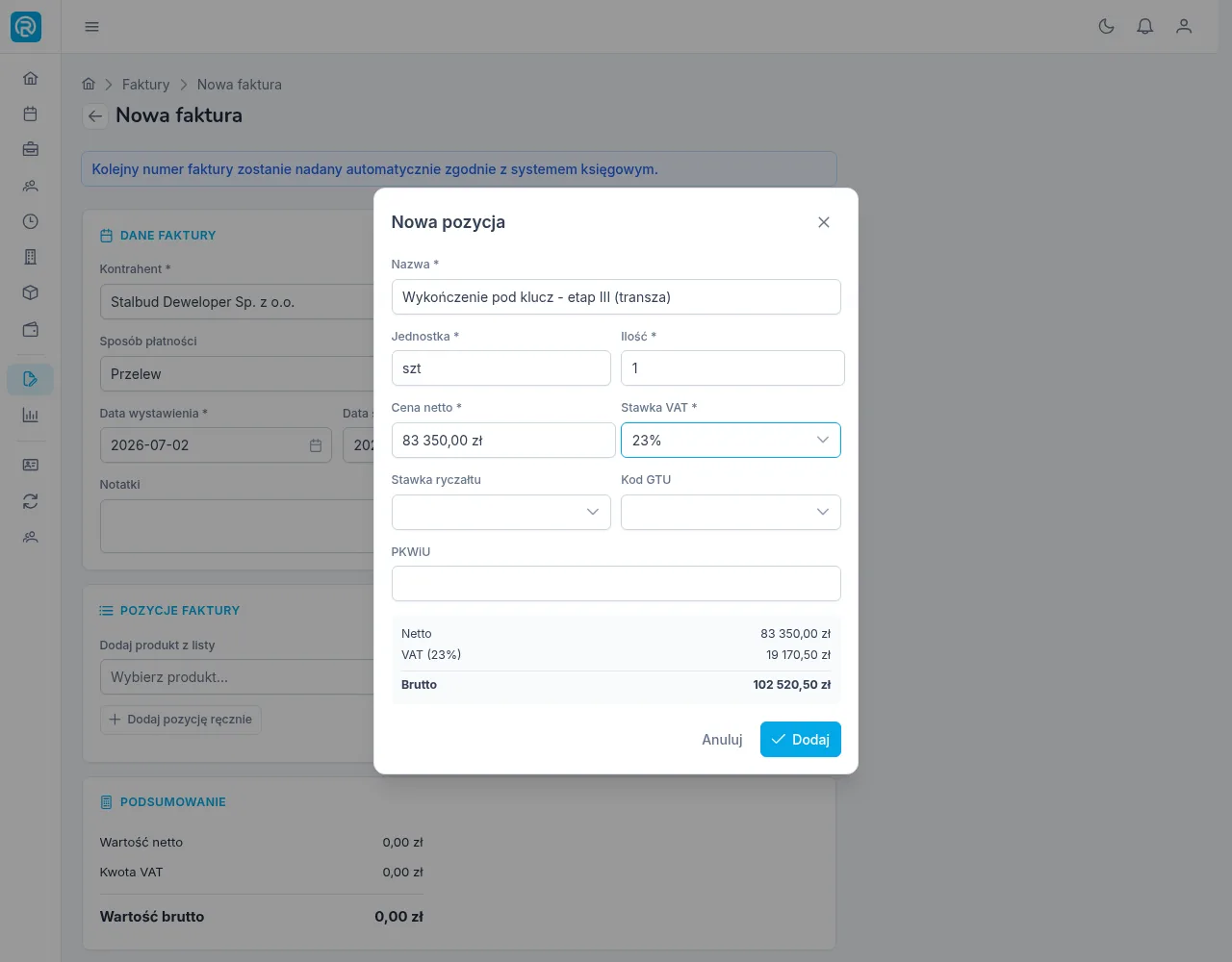Open user profile icon
The height and width of the screenshot is (962, 1232).
(x=1184, y=27)
